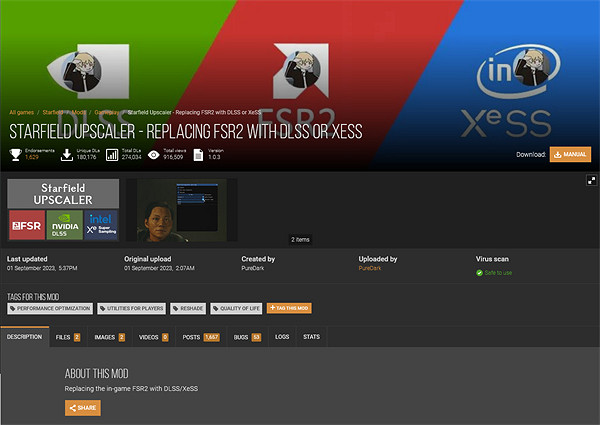600x425 pixels.
Task: Open the Starfield Upscaler gallery thumbnail
Action: pos(63,209)
